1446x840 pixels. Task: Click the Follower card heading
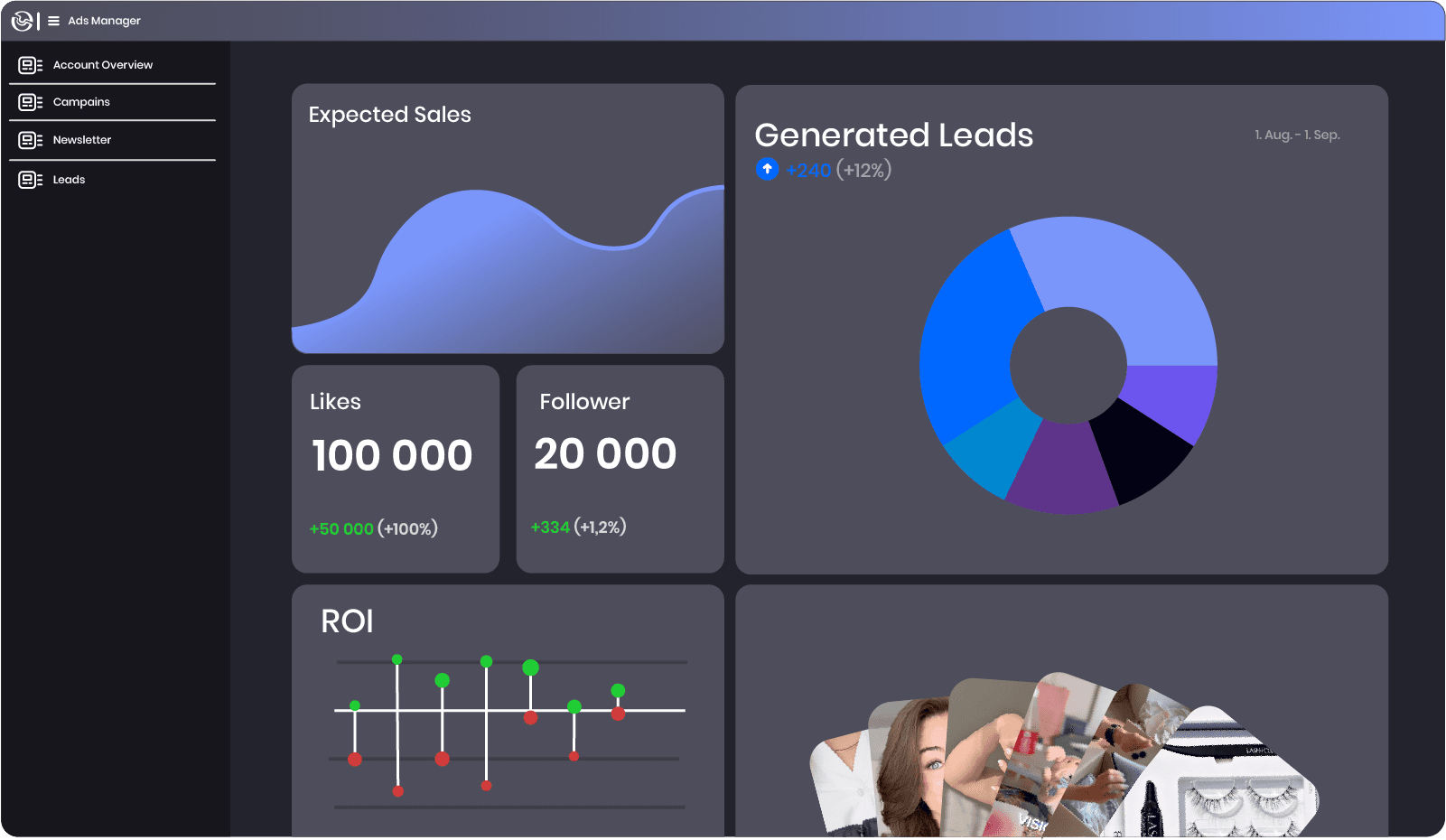(x=584, y=402)
